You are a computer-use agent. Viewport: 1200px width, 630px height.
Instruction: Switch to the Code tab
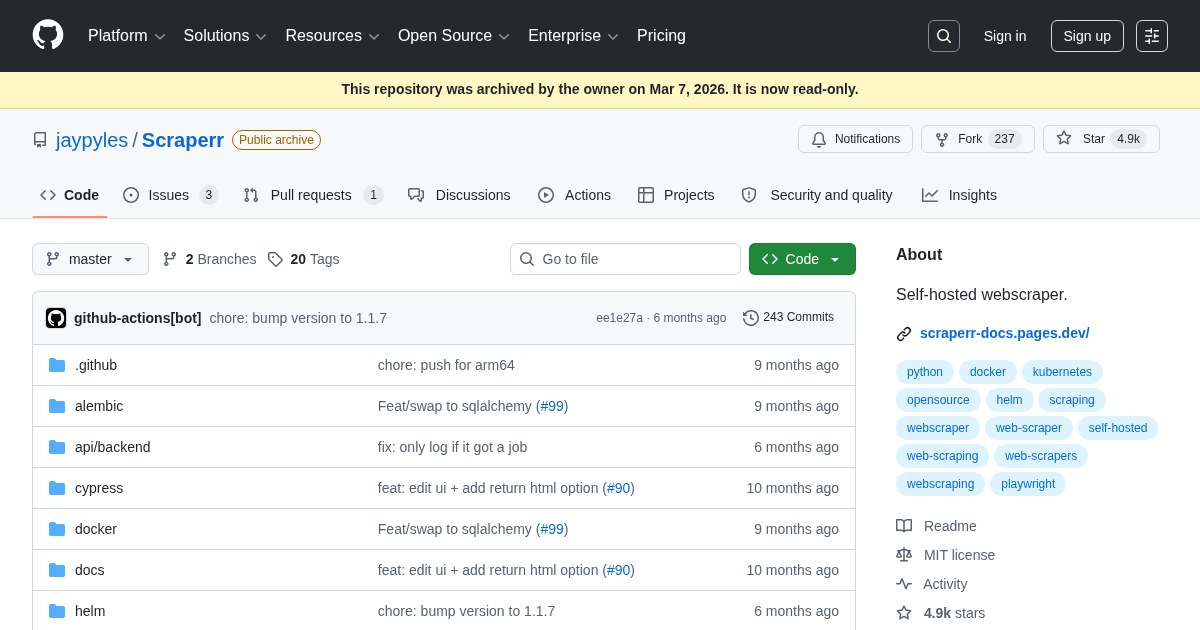(x=69, y=195)
